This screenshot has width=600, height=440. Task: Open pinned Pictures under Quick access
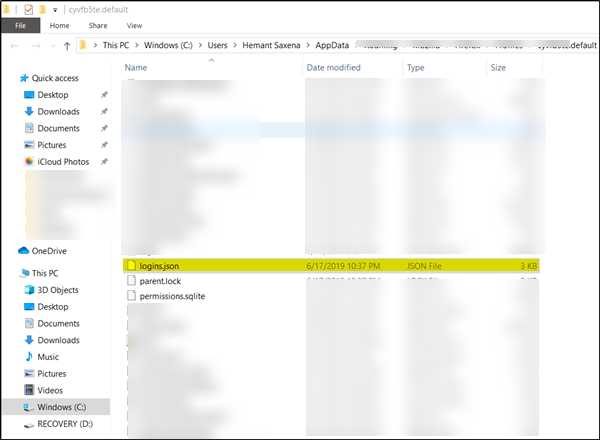pyautogui.click(x=52, y=145)
